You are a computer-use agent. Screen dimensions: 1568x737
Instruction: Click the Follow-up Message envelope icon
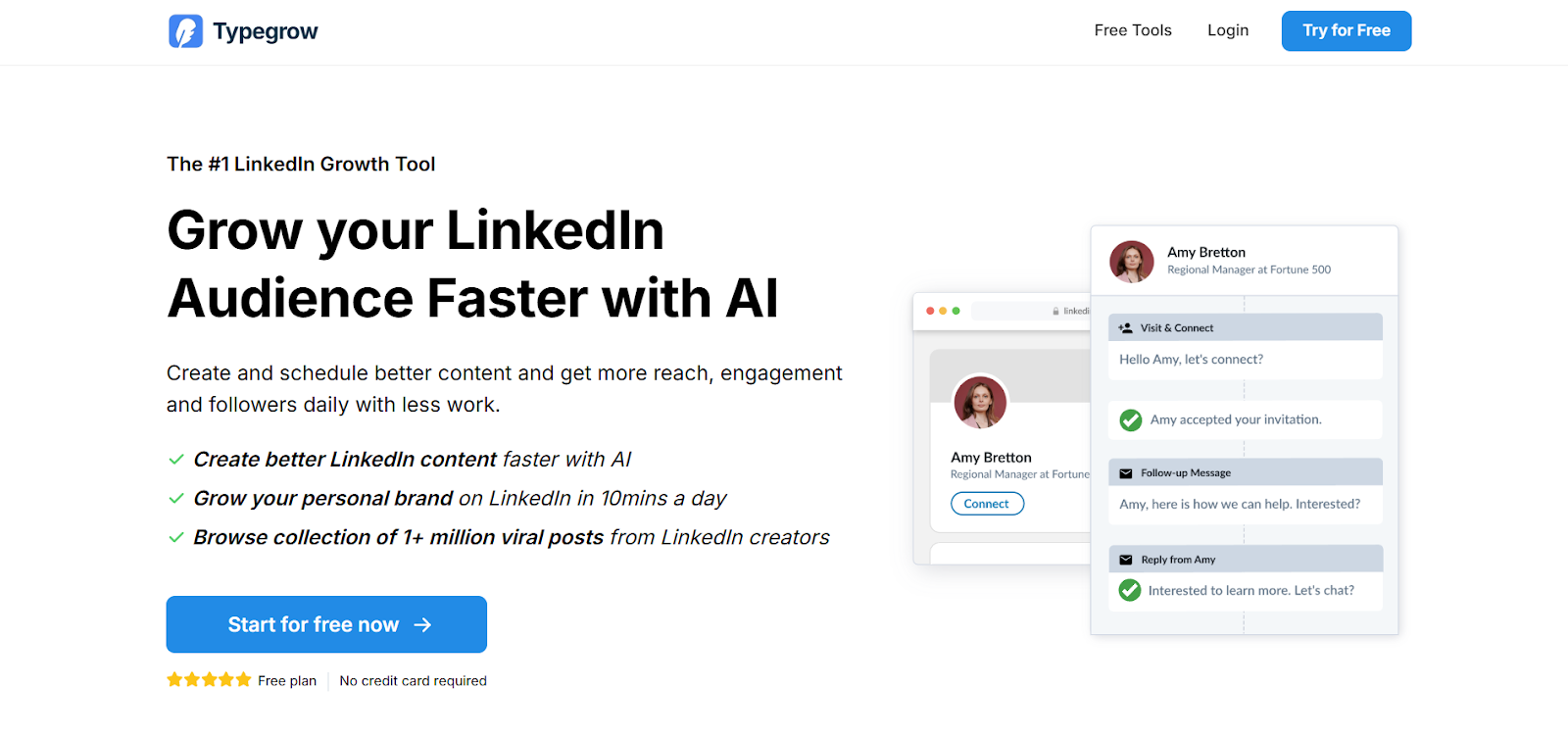[1126, 473]
